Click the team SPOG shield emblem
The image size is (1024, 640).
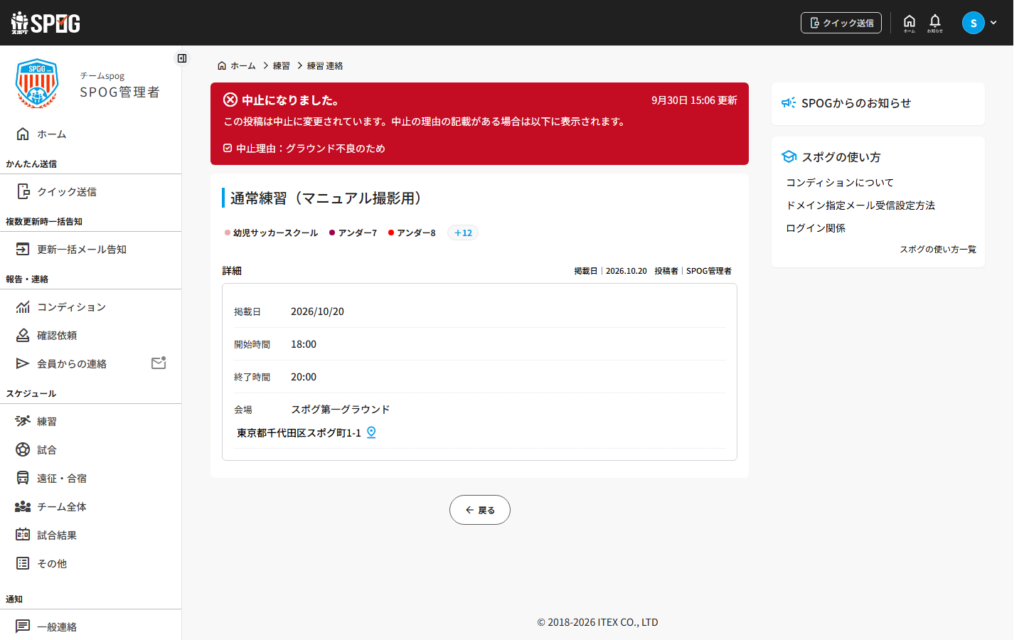(x=37, y=84)
